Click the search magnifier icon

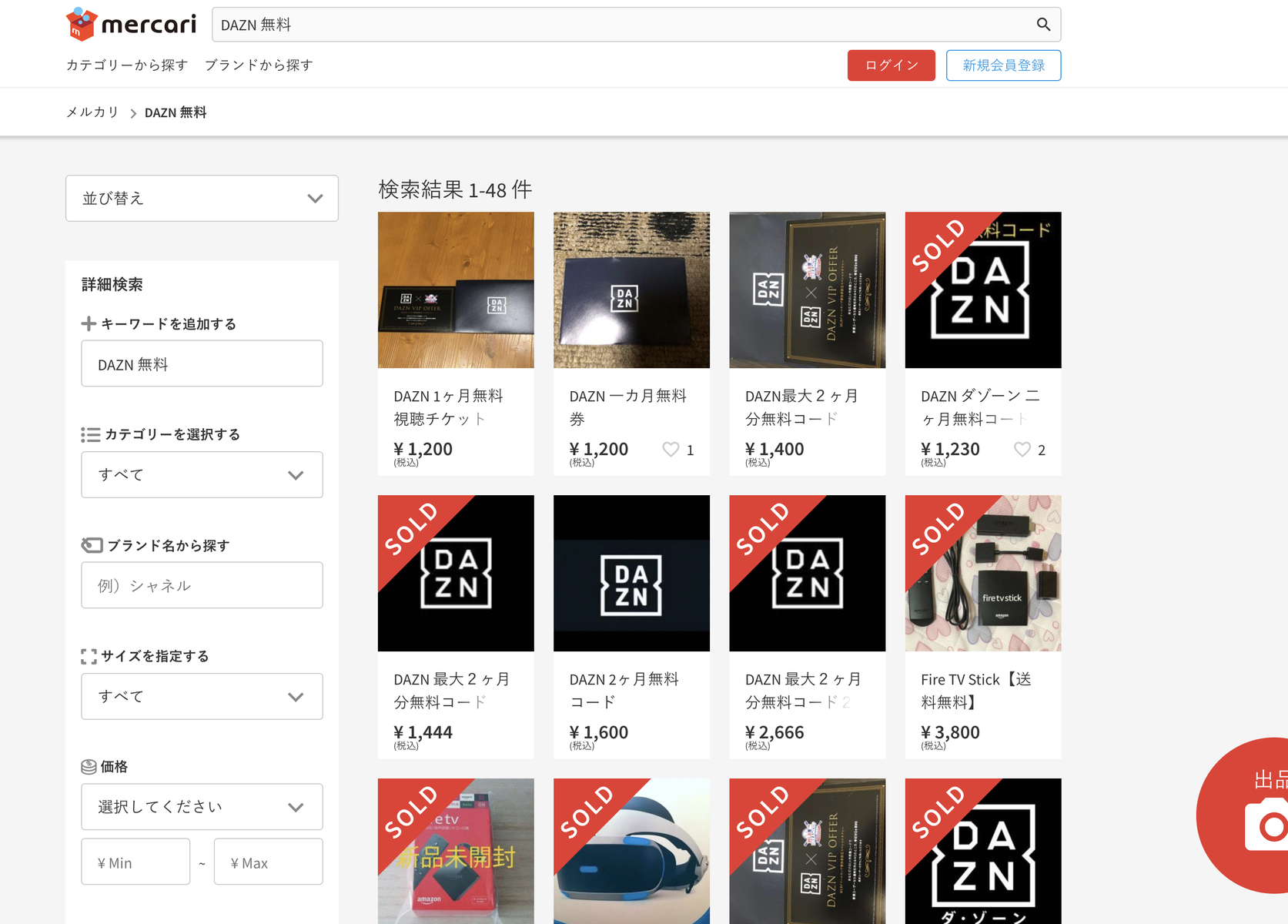coord(1043,25)
